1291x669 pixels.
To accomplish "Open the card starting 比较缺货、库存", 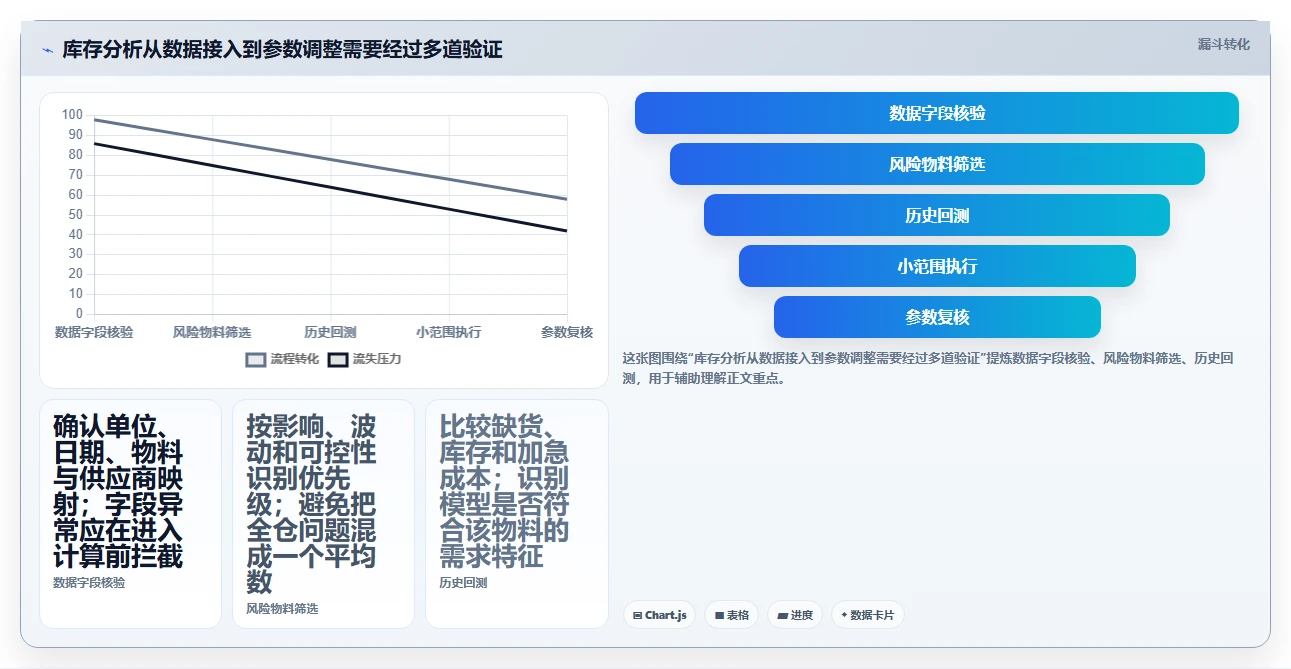I will click(516, 514).
